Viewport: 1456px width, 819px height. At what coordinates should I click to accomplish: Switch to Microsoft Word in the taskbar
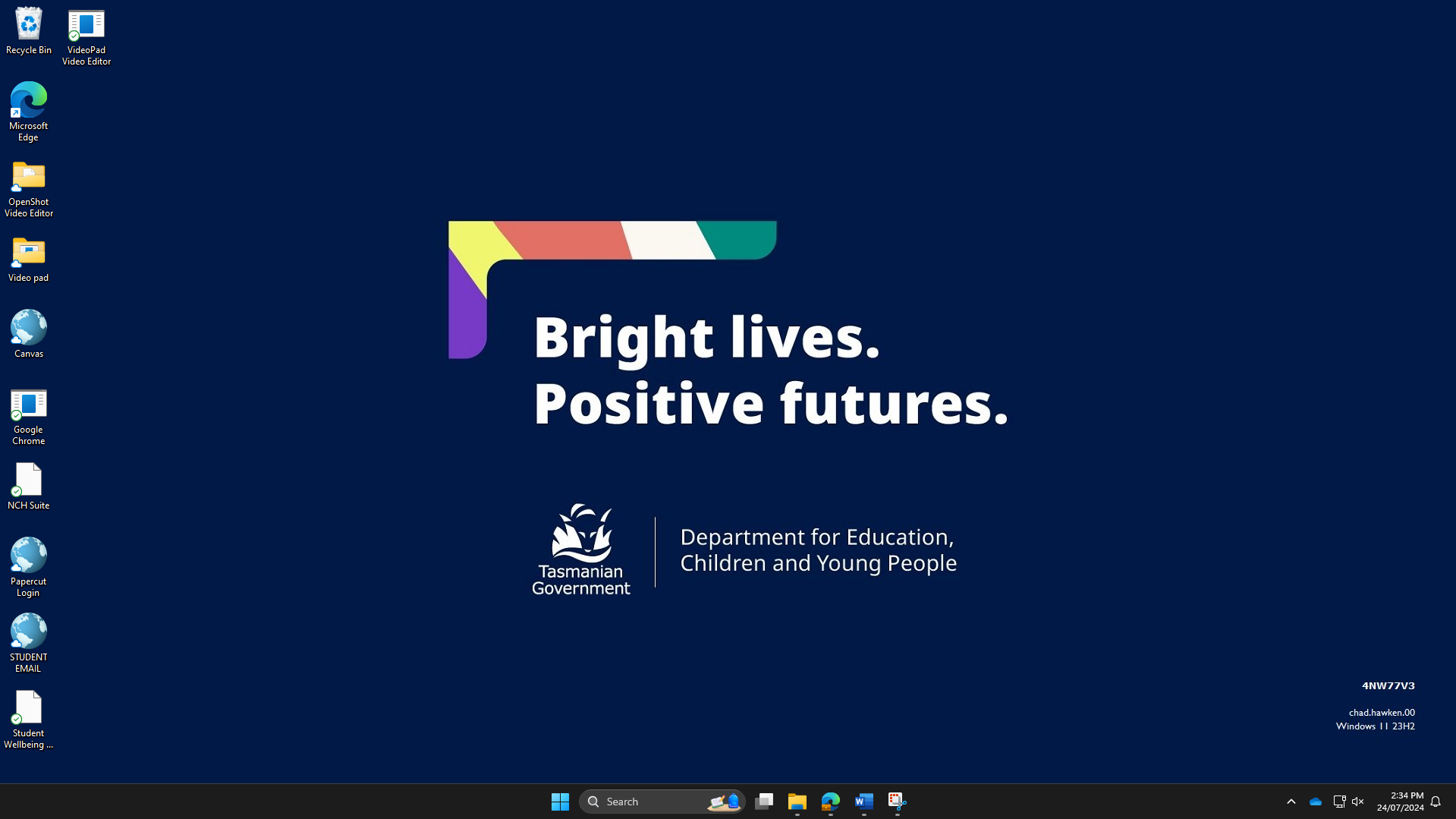864,802
